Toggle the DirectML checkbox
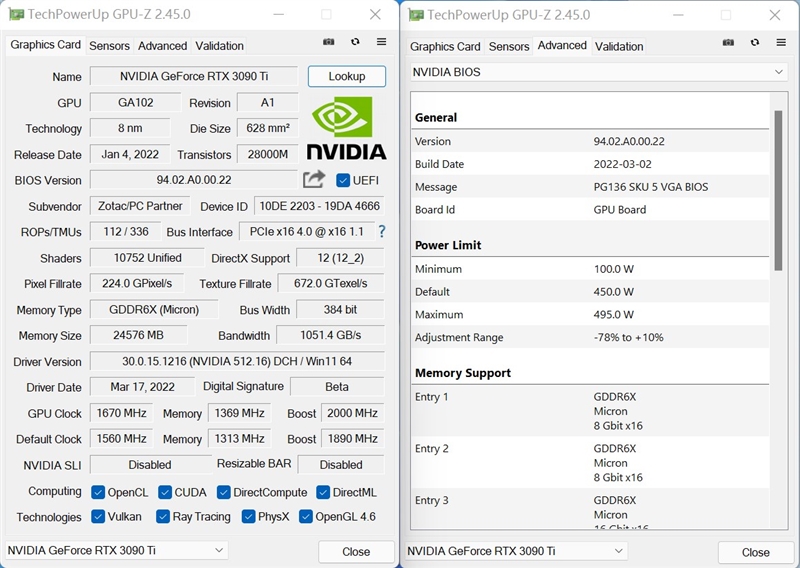Viewport: 800px width, 568px height. click(x=323, y=492)
